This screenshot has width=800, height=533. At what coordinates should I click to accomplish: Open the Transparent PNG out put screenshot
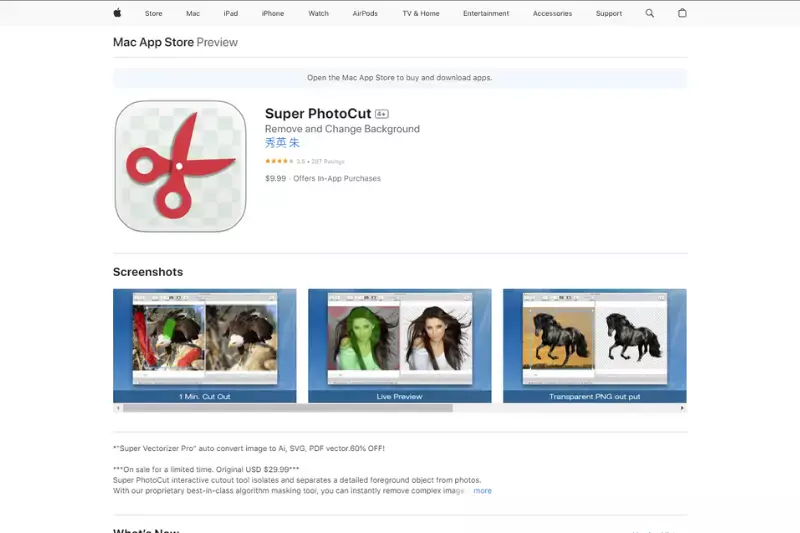(594, 346)
